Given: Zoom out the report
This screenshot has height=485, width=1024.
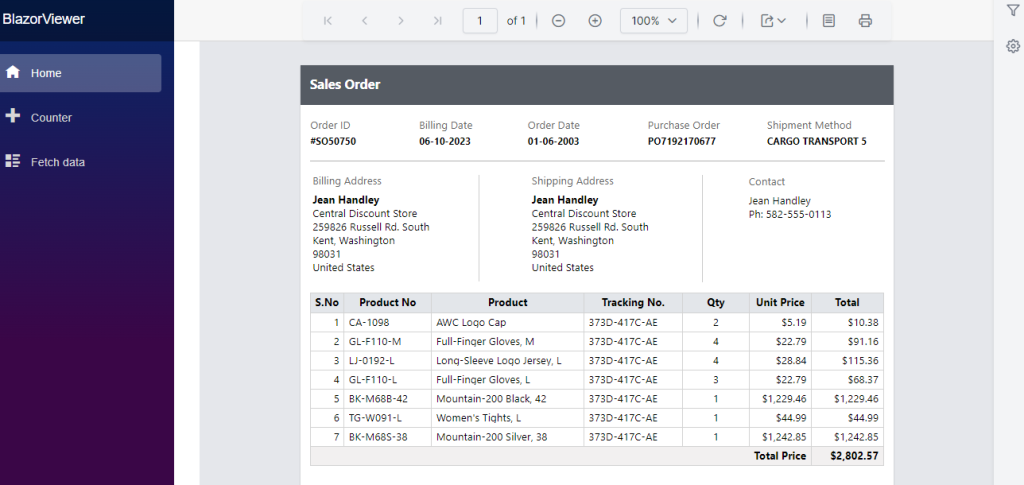Looking at the screenshot, I should click(x=559, y=21).
